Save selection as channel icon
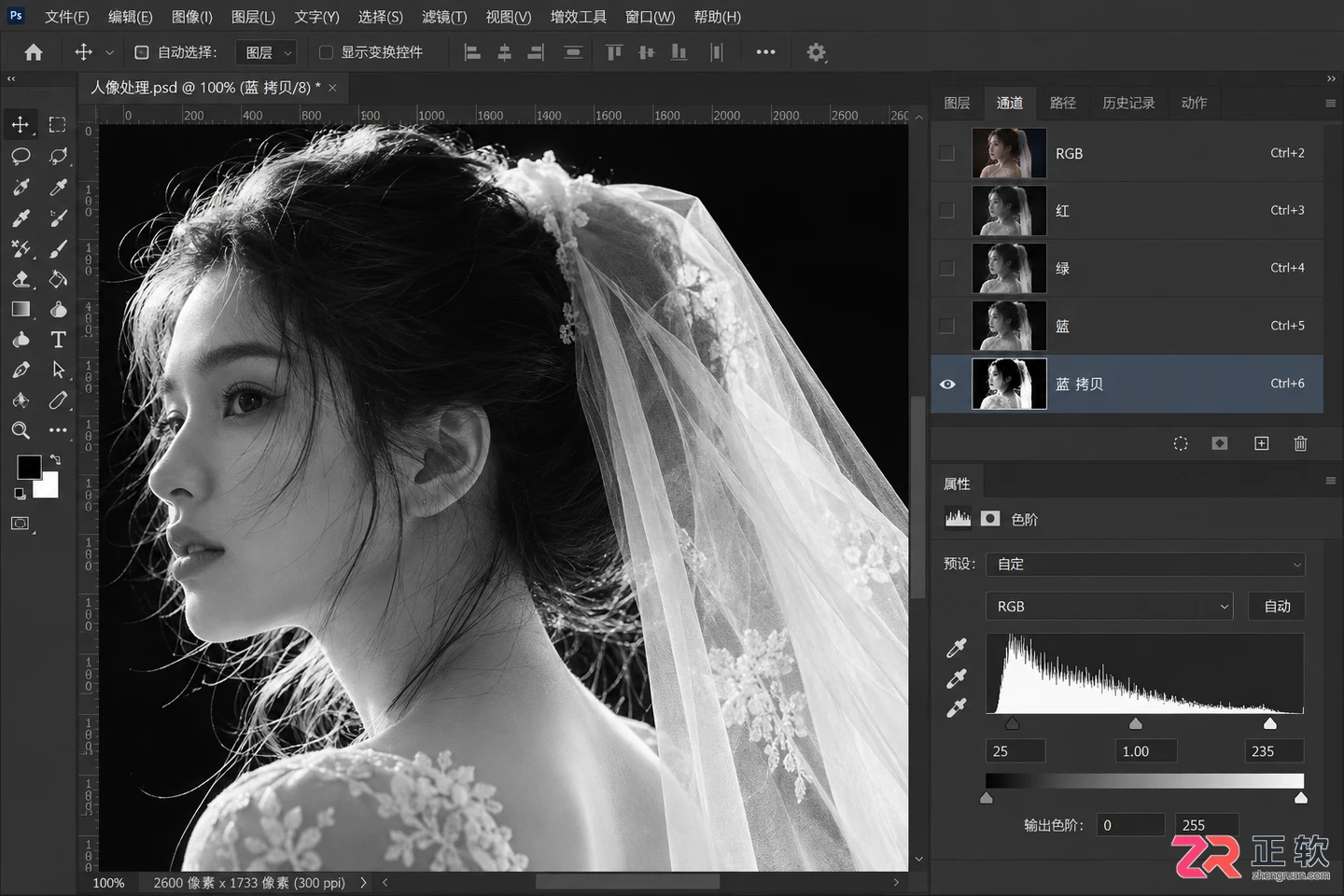 (1220, 443)
